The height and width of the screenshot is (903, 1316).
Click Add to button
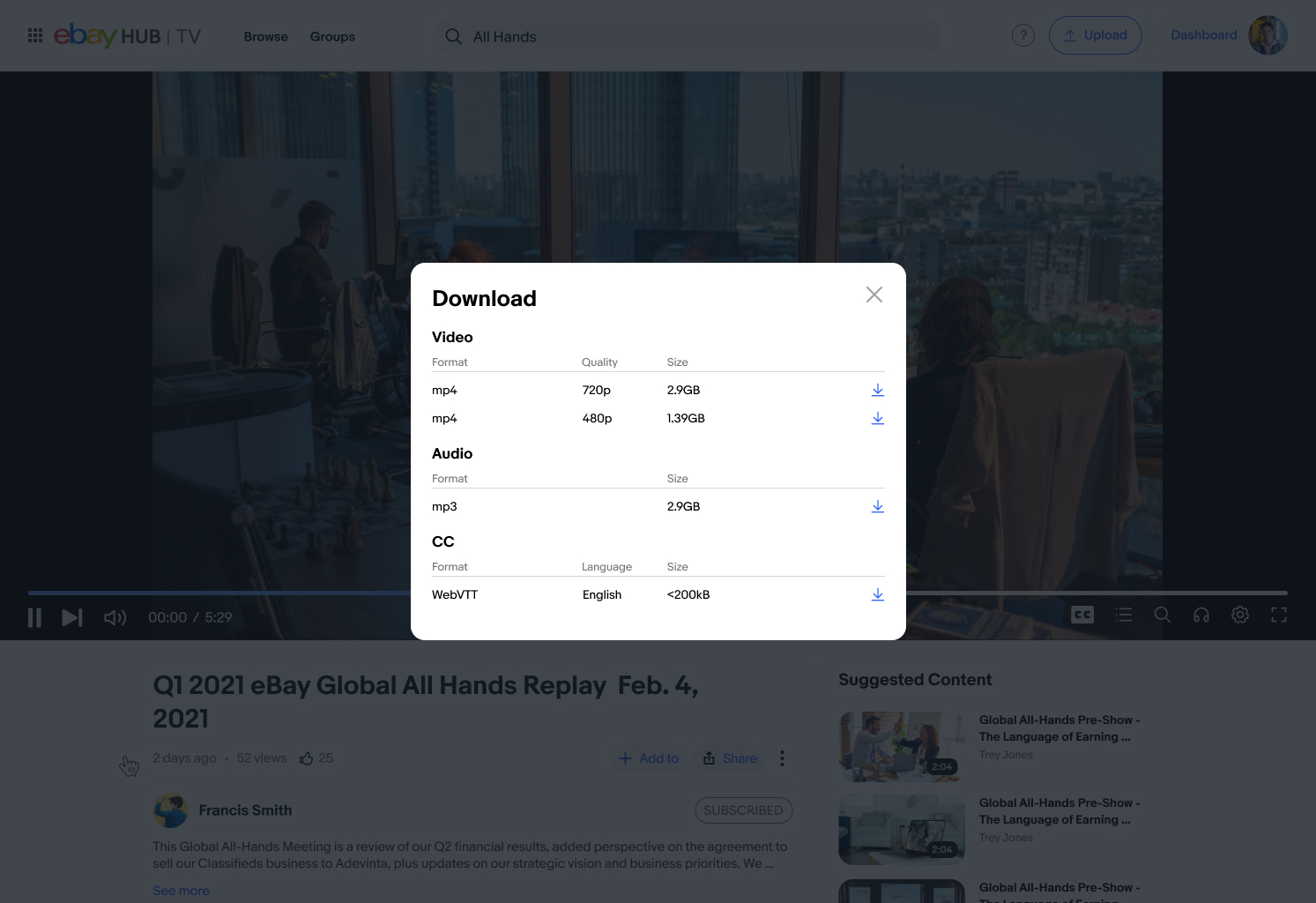pos(649,758)
